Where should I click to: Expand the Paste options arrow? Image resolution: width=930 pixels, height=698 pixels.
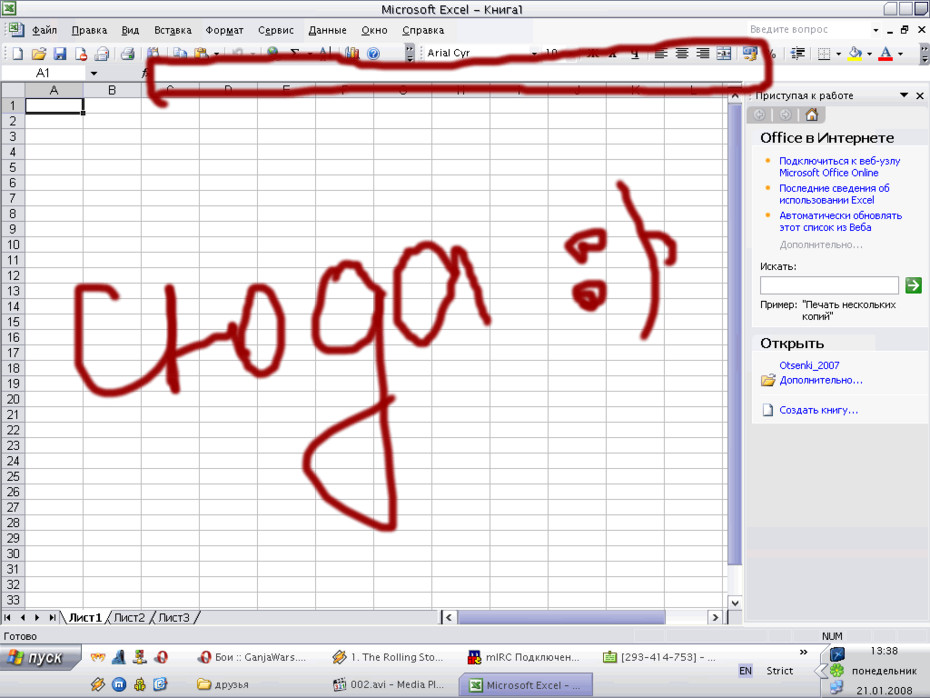216,54
